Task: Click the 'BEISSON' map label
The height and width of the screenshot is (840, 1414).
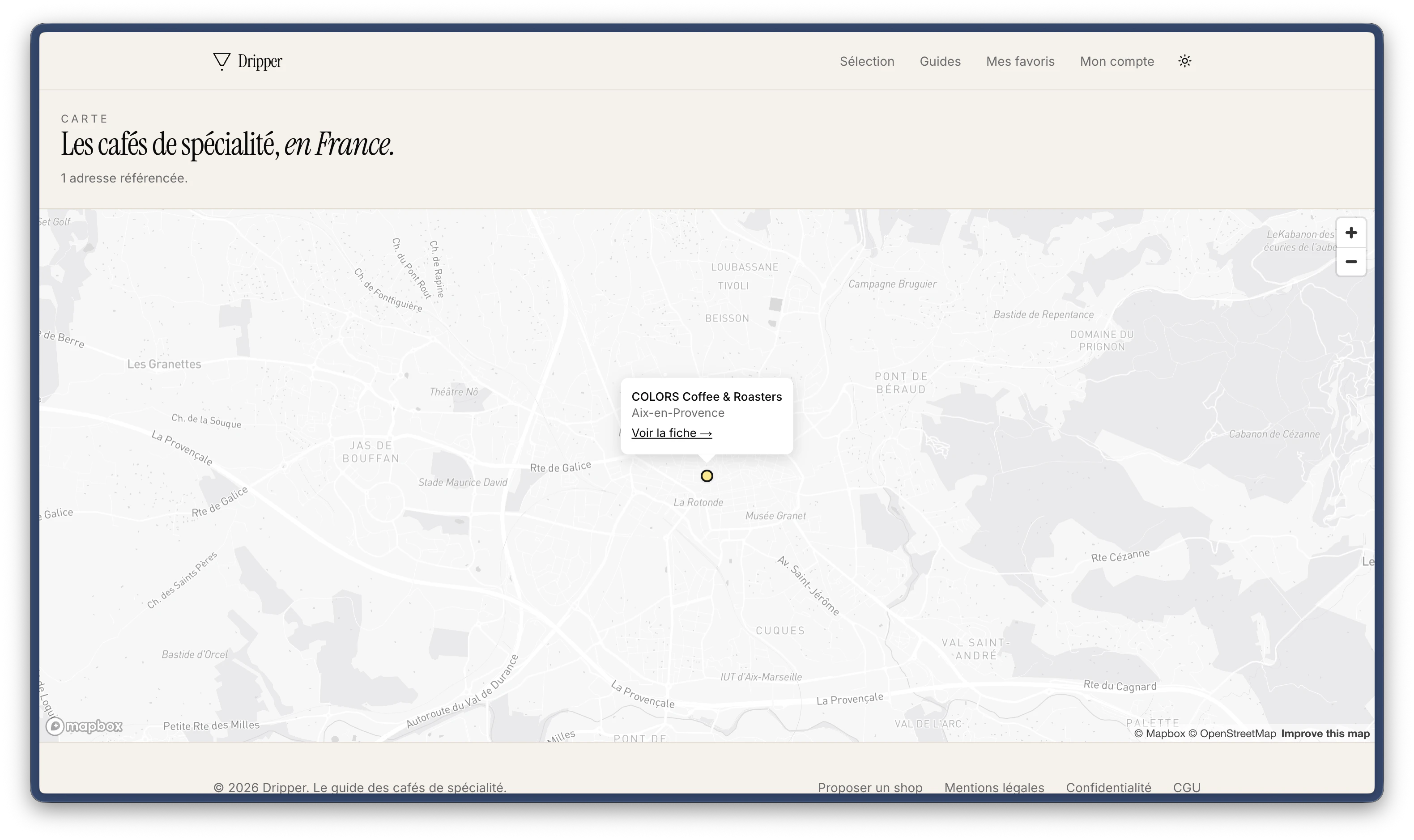Action: tap(727, 318)
